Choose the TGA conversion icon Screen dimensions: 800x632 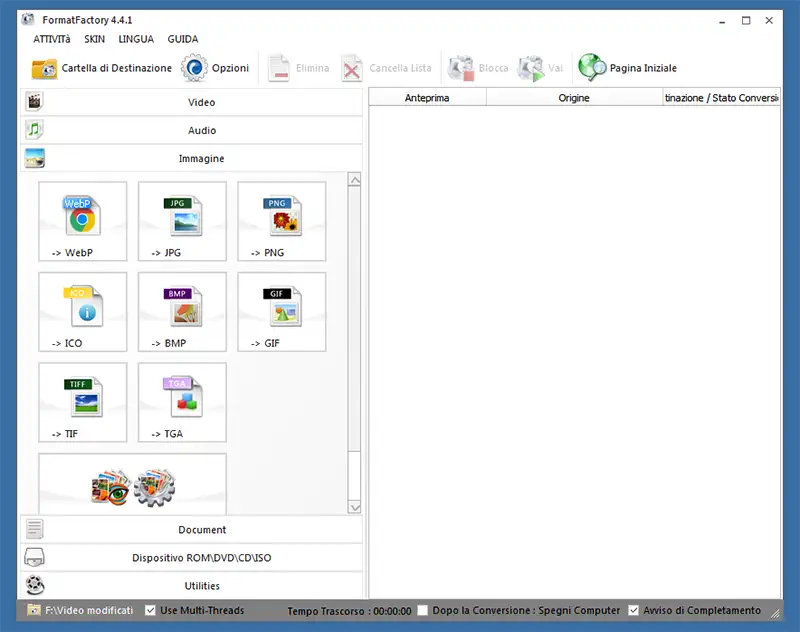click(x=183, y=397)
